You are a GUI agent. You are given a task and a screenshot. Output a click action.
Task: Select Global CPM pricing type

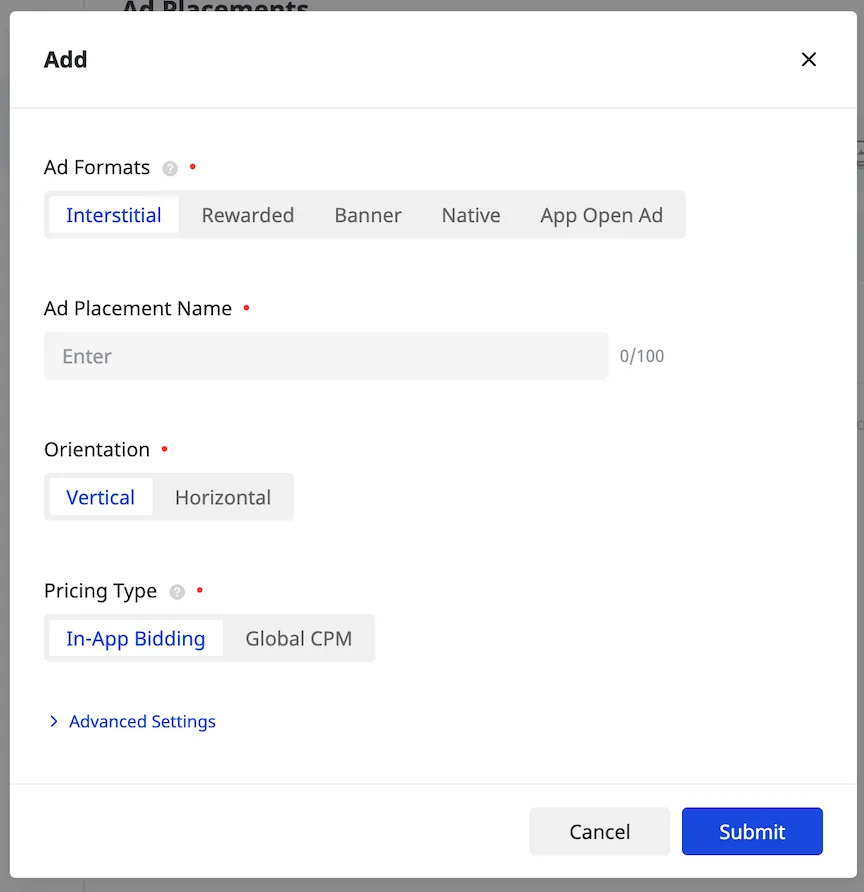pos(299,638)
